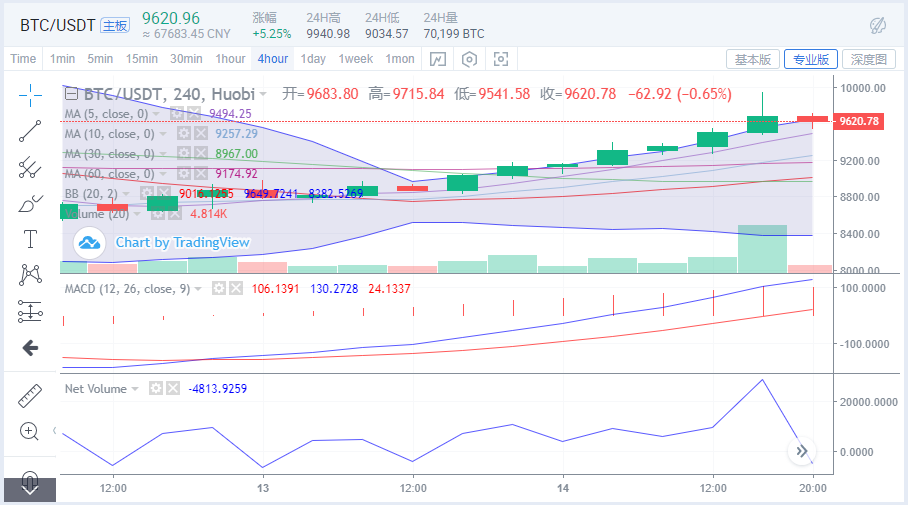Toggle fullscreen chart mode icon
The height and width of the screenshot is (505, 908).
500,59
